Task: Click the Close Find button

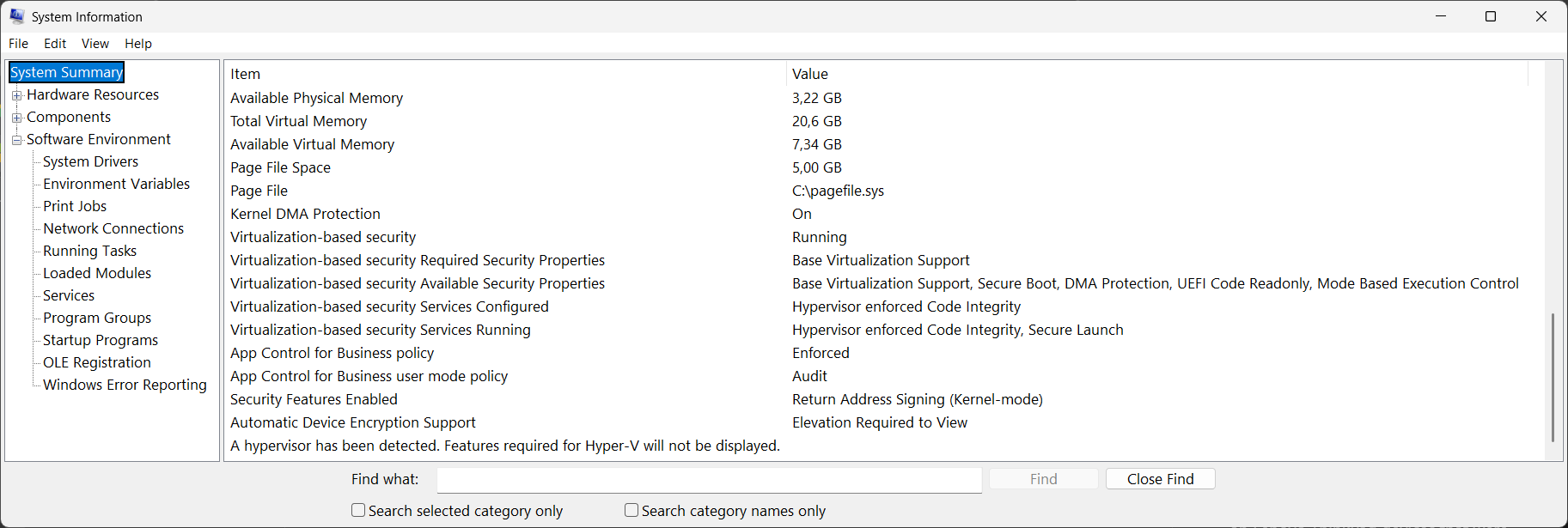Action: click(x=1161, y=479)
